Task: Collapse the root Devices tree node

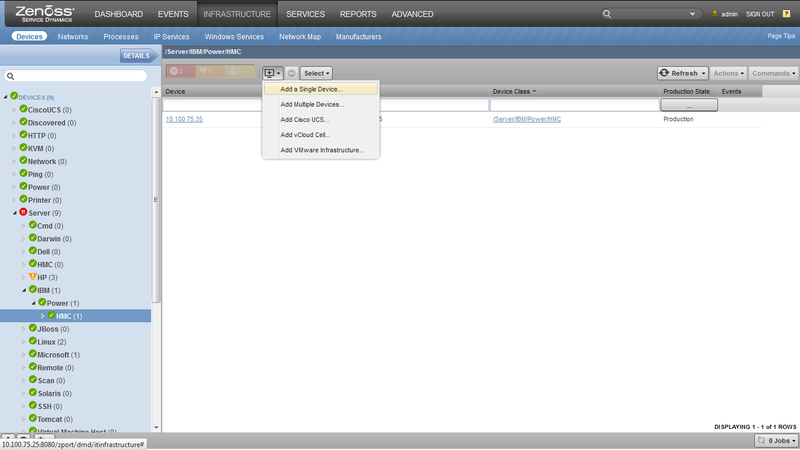Action: coord(6,97)
